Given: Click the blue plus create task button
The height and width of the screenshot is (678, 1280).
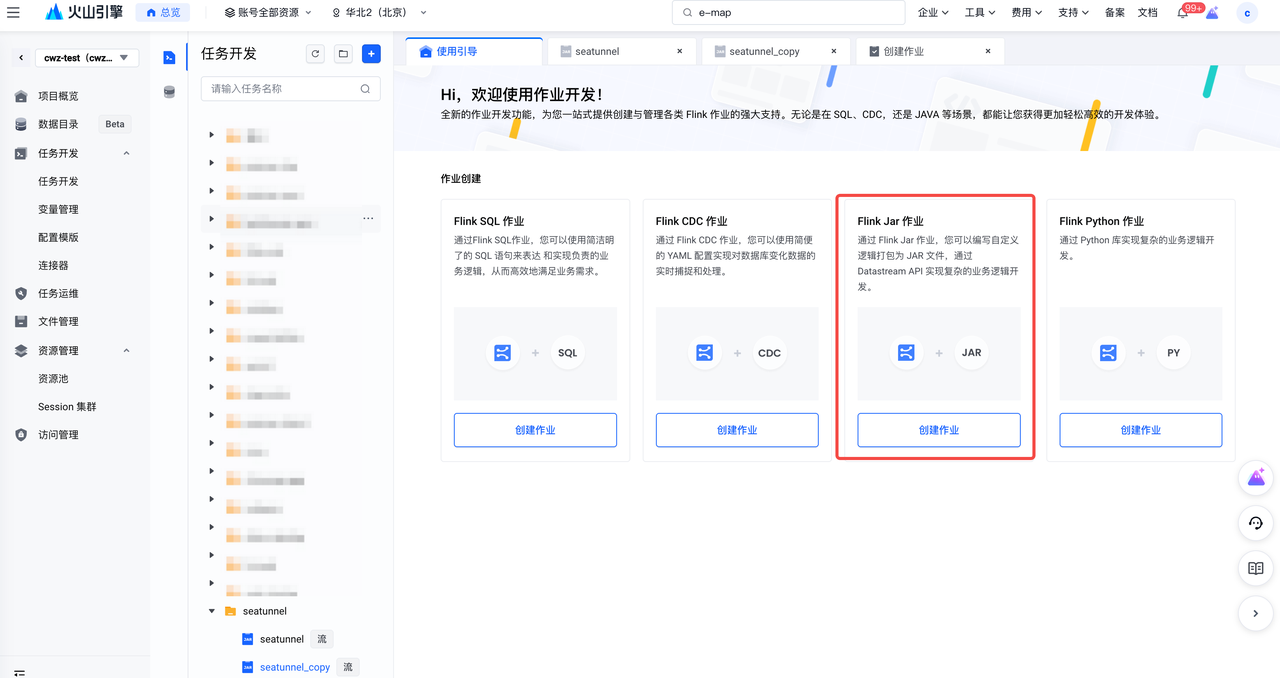Looking at the screenshot, I should click(371, 54).
